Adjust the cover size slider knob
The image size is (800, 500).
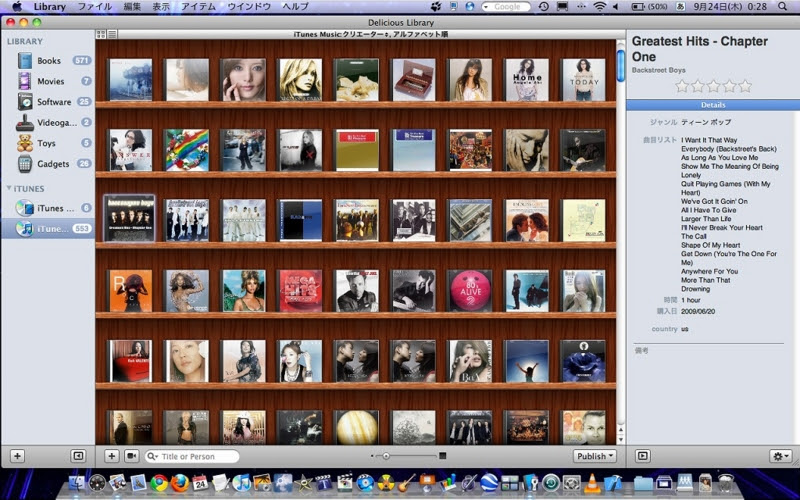[x=386, y=456]
